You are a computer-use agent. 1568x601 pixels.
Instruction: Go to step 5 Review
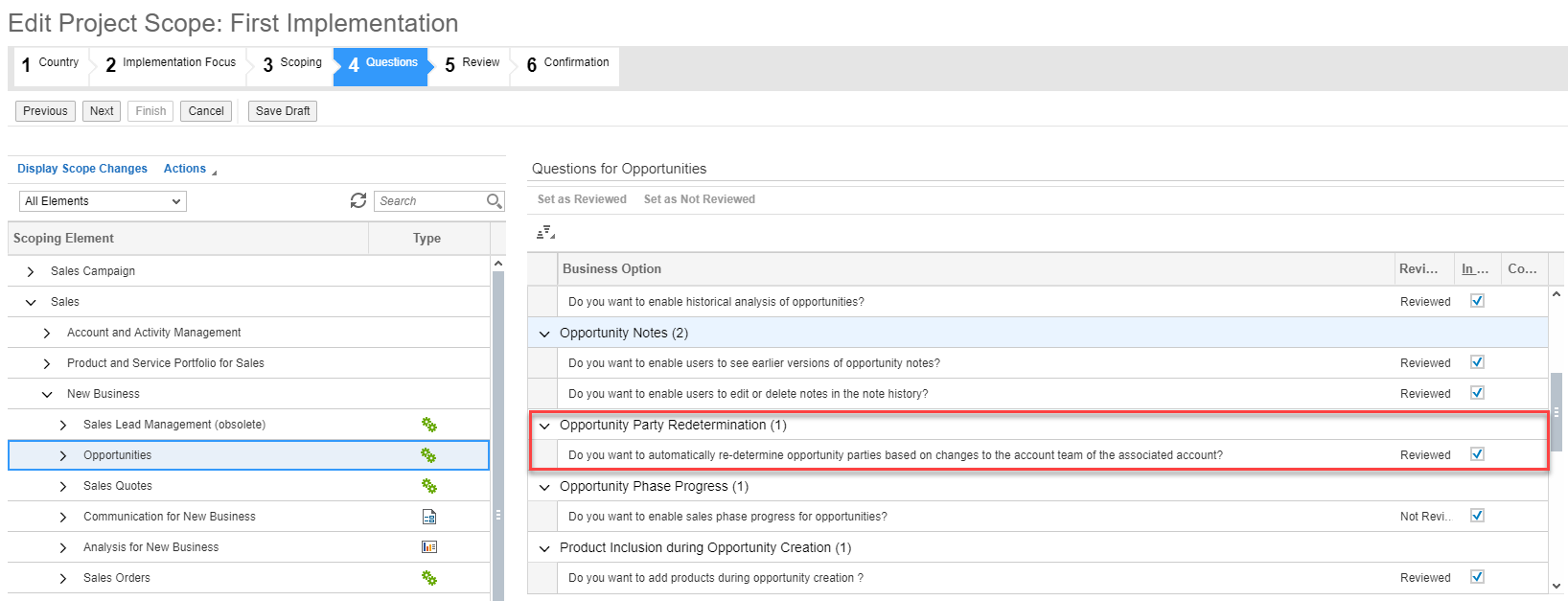(x=472, y=66)
